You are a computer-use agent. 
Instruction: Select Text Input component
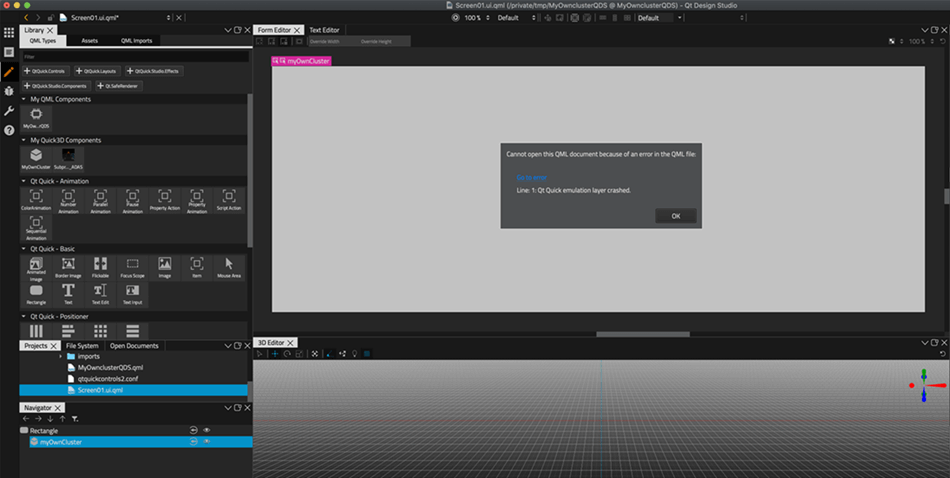click(133, 295)
